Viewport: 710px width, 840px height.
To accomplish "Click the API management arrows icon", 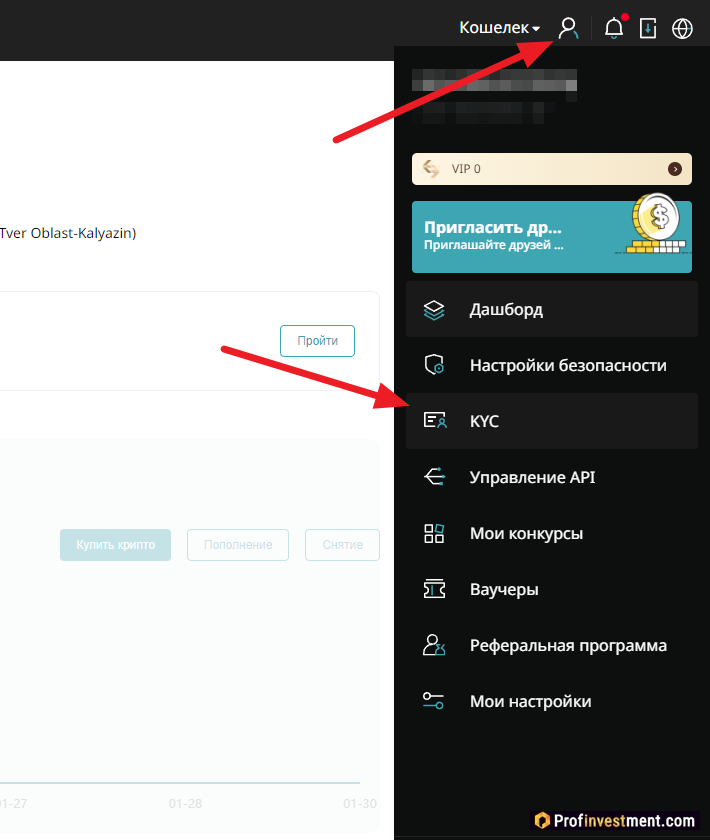I will (x=434, y=477).
